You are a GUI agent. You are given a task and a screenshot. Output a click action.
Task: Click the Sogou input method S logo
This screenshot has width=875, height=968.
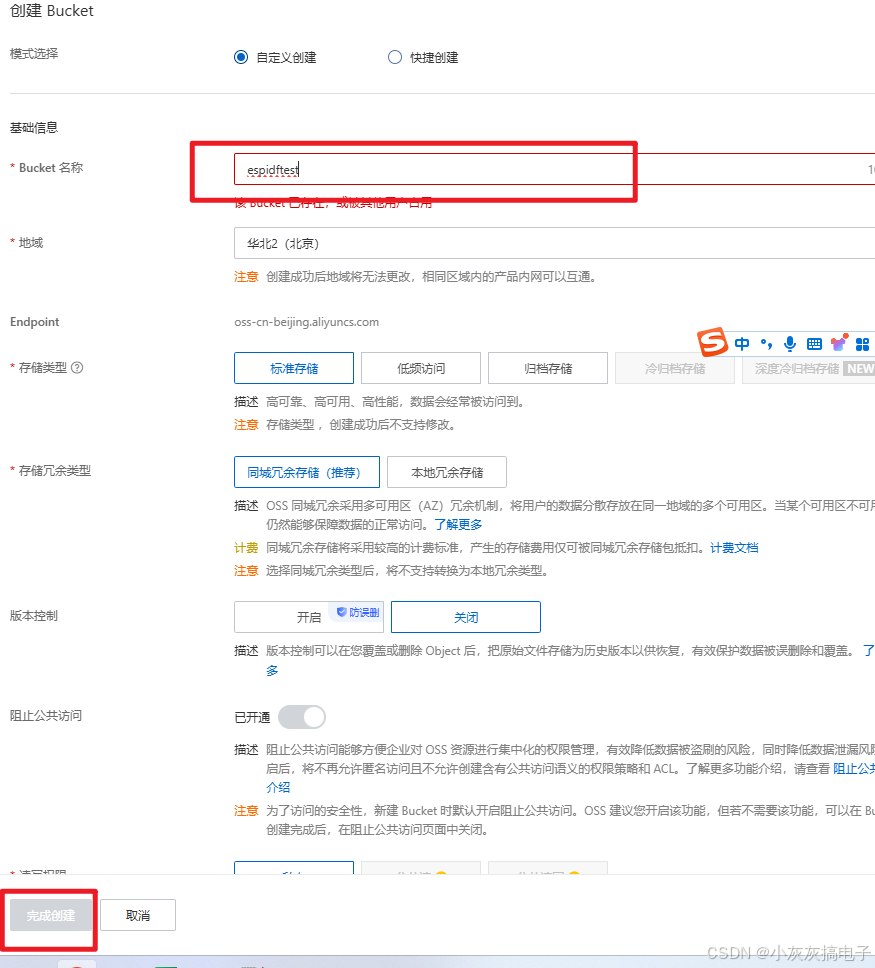[712, 343]
